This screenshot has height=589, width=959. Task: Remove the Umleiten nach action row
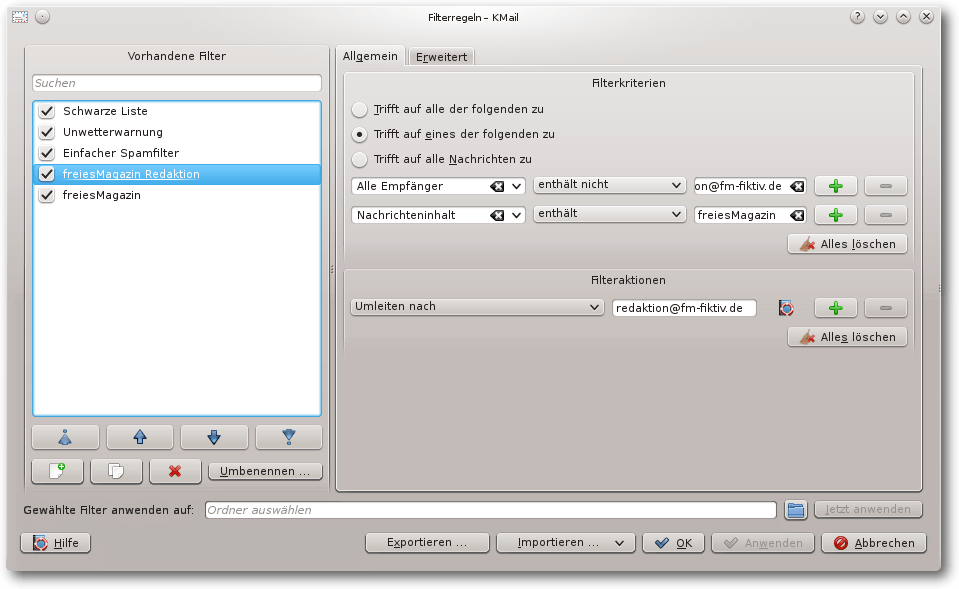[x=886, y=308]
